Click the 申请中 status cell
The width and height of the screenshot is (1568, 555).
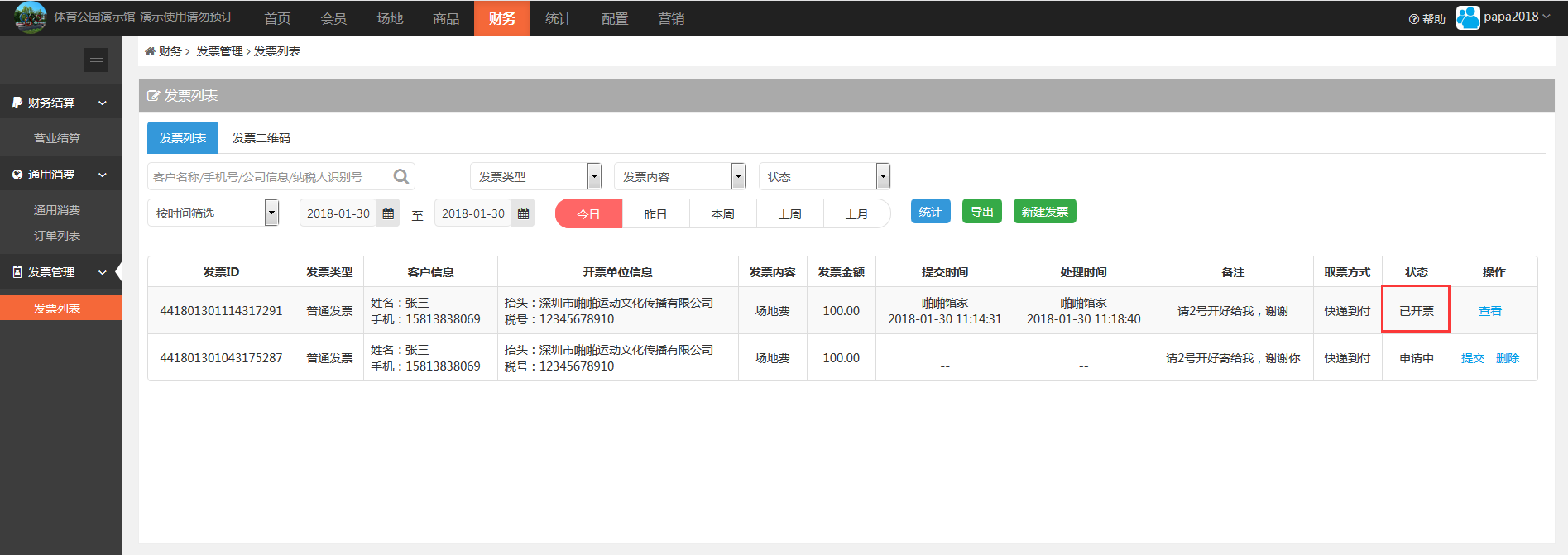point(1416,358)
